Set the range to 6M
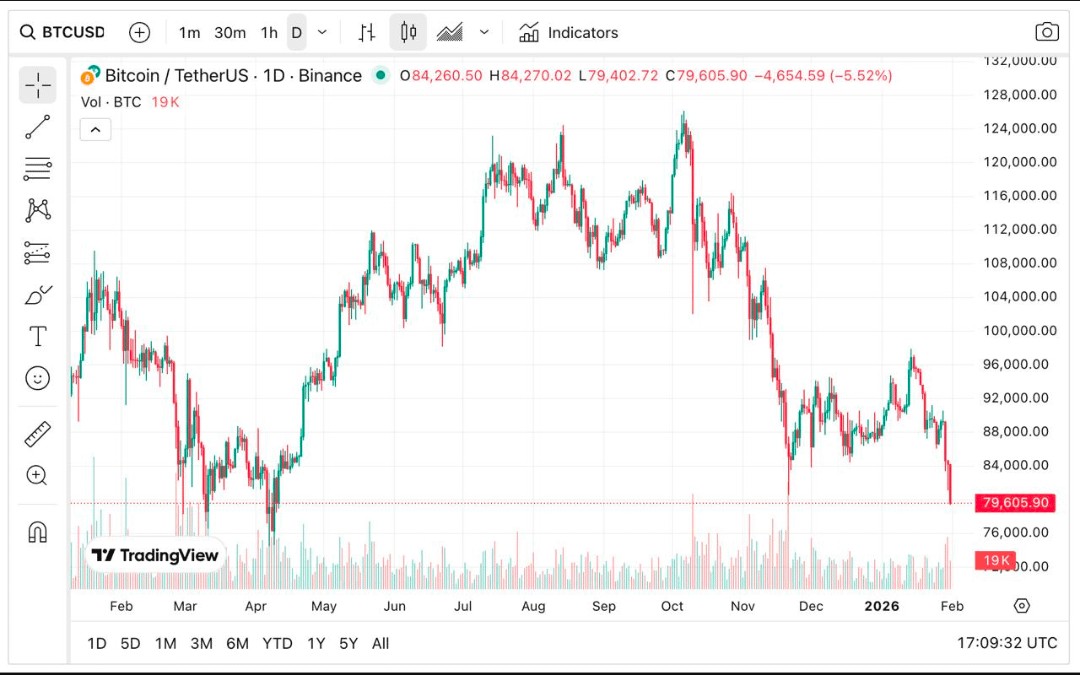This screenshot has height=675, width=1080. click(238, 643)
